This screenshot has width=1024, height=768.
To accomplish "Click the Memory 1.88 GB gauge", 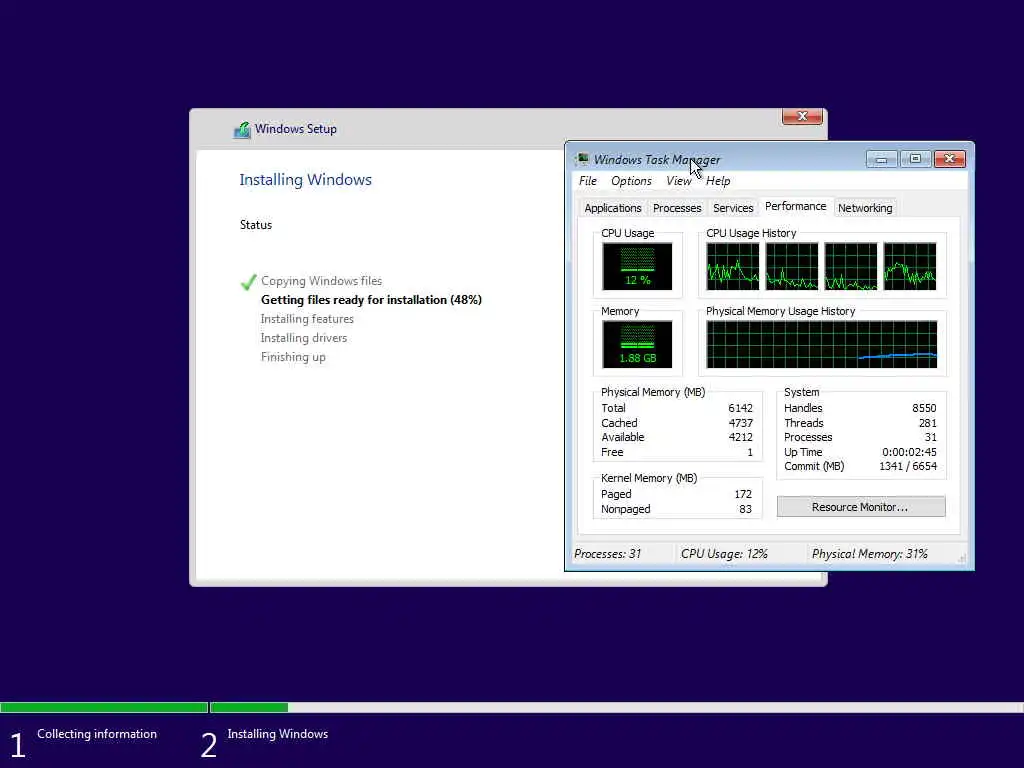I will pyautogui.click(x=637, y=344).
